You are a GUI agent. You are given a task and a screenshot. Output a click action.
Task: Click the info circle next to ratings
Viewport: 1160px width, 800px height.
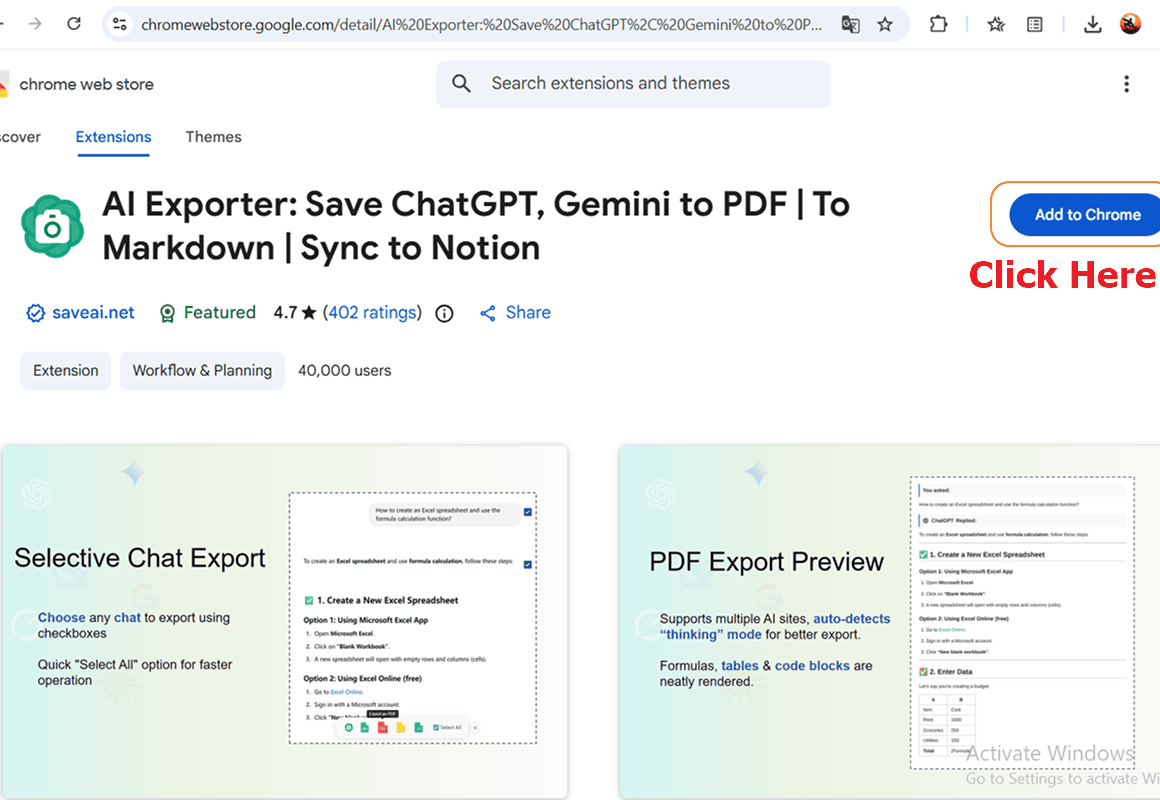pos(444,313)
